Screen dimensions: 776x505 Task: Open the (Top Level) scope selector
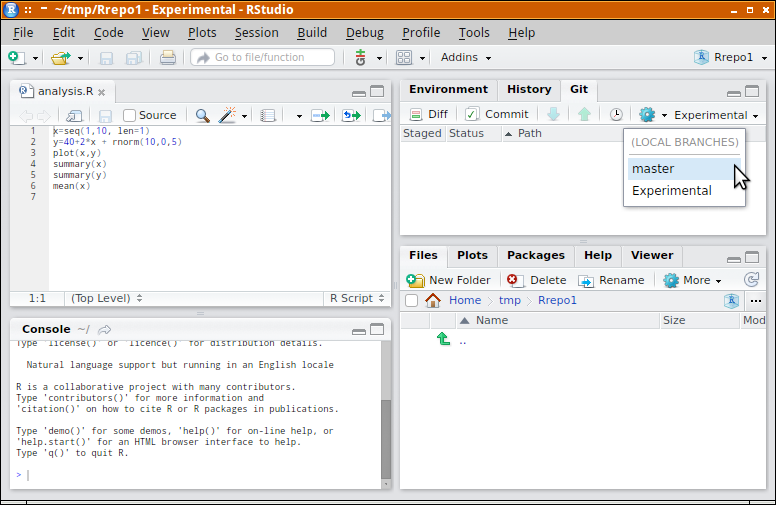click(106, 298)
